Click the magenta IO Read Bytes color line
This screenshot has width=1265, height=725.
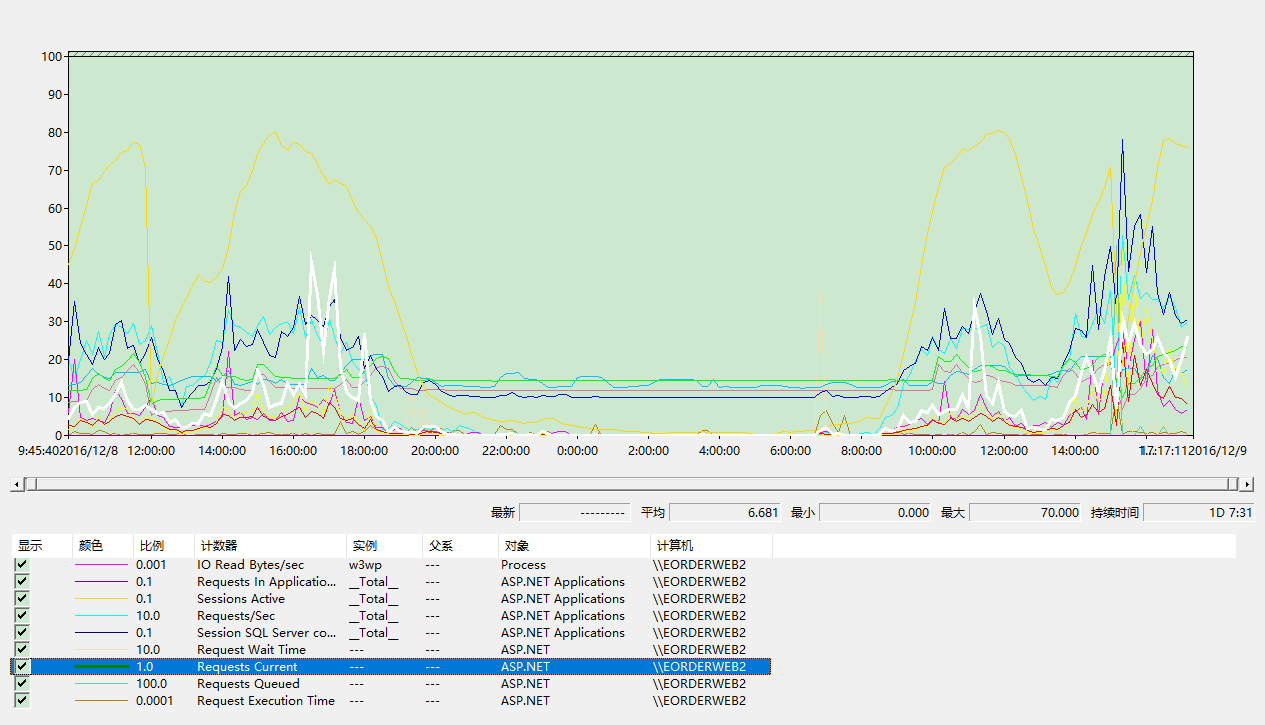(101, 565)
